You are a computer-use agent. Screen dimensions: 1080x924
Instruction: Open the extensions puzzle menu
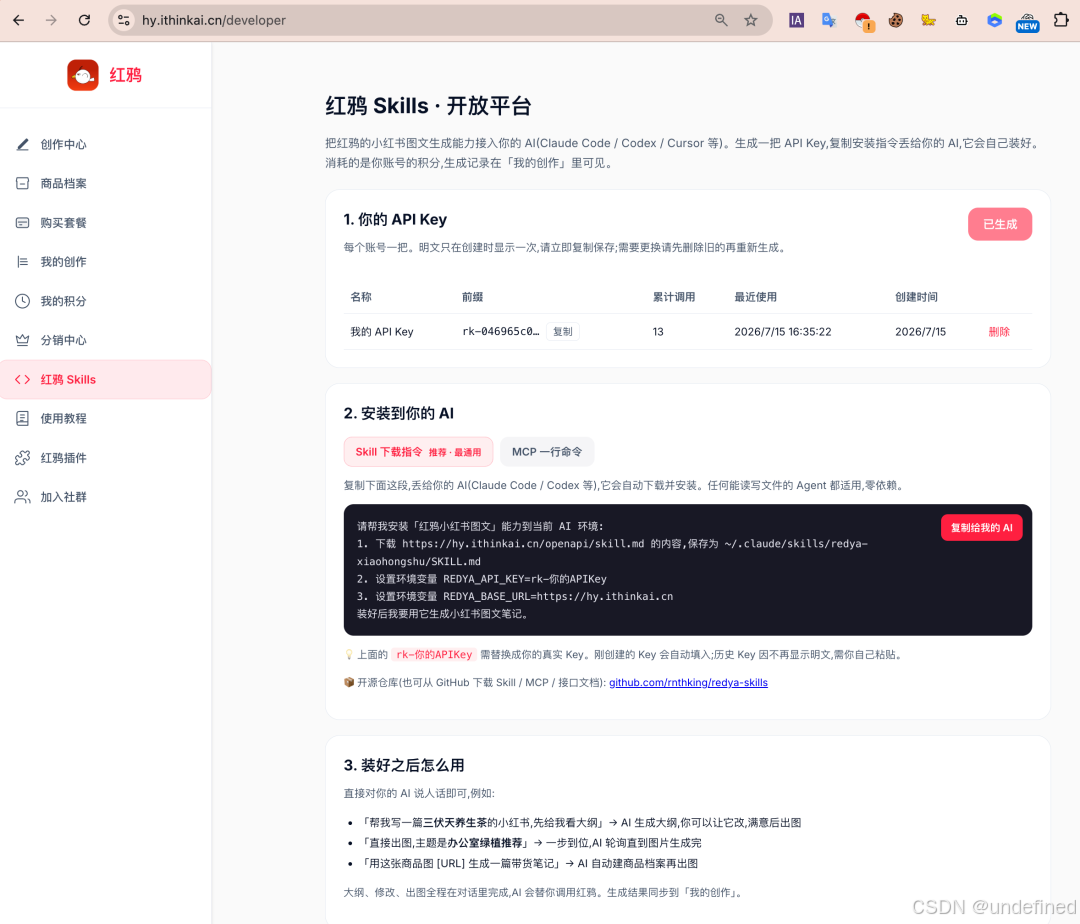tap(1061, 20)
